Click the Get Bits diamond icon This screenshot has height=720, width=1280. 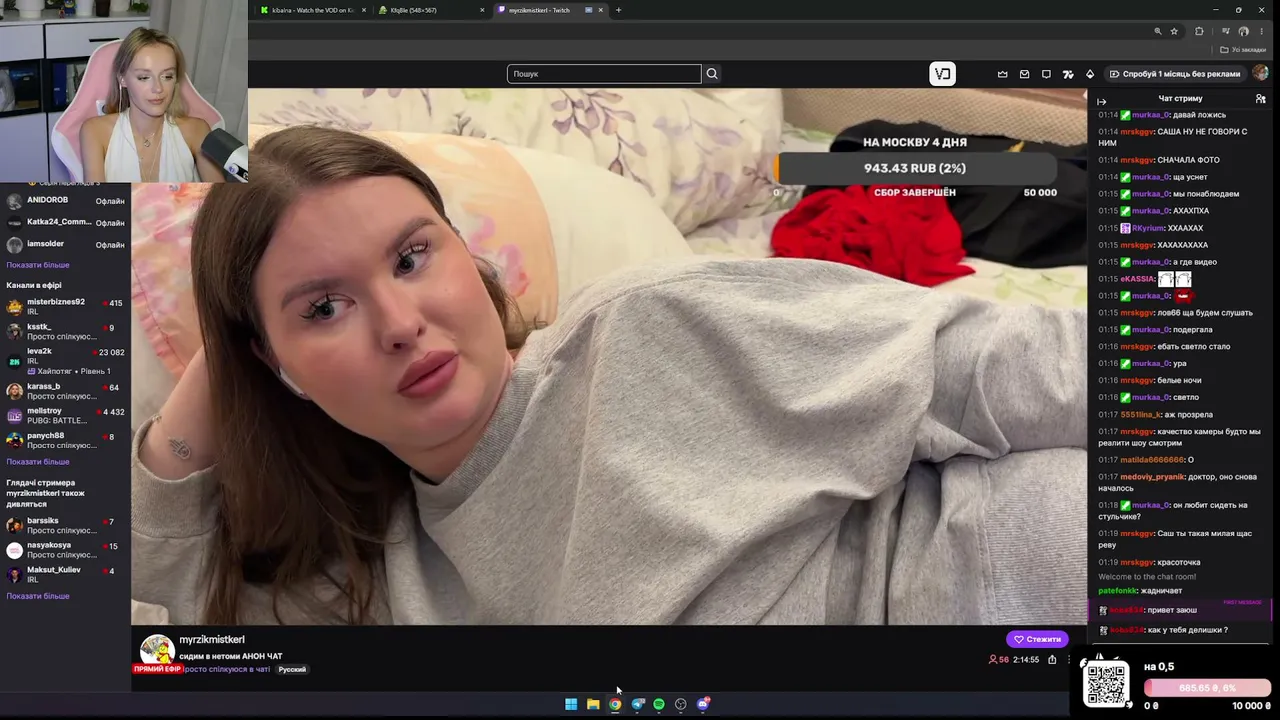click(x=1090, y=74)
